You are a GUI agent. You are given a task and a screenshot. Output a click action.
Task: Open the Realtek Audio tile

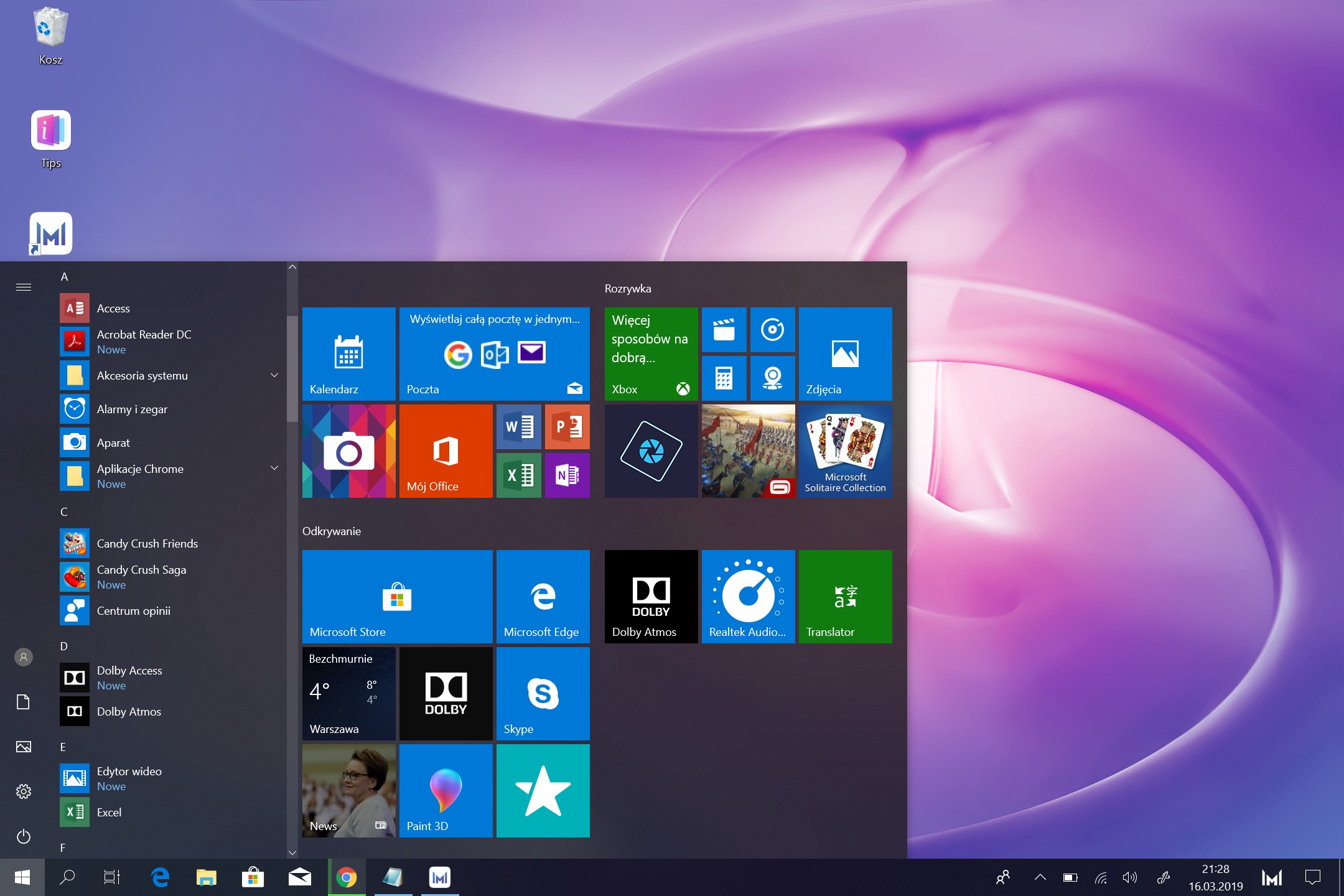(x=749, y=597)
